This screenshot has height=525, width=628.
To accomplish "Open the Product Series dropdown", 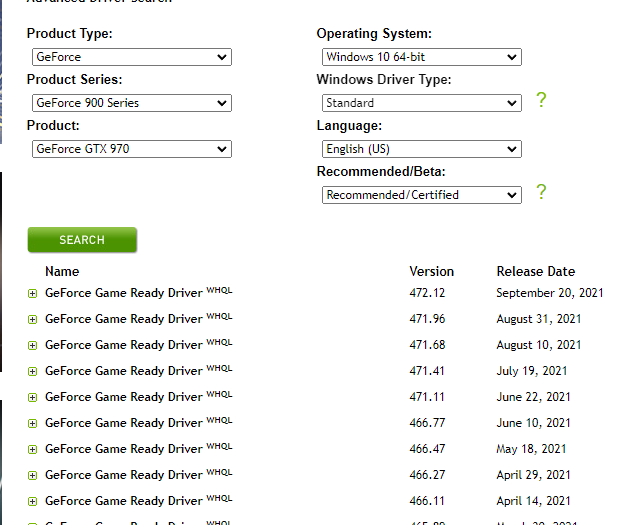I will (x=132, y=103).
